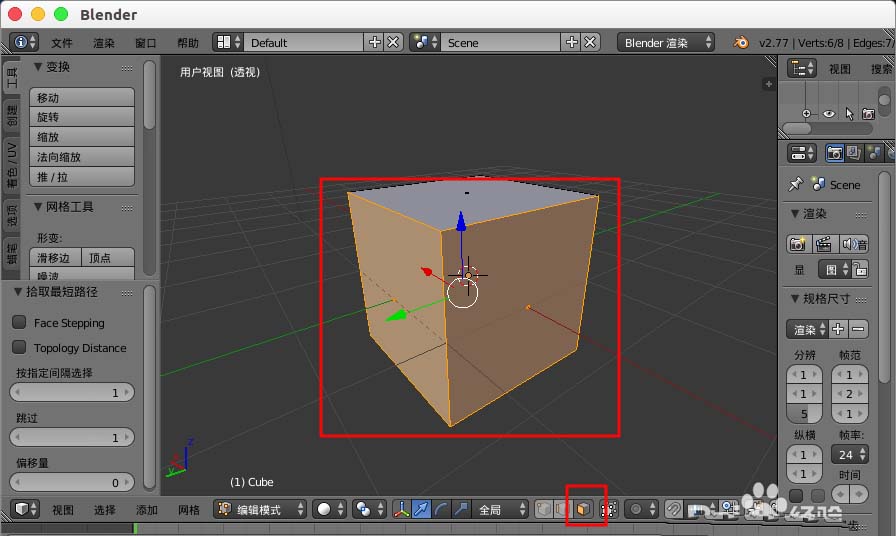The image size is (896, 536).
Task: Click the 移动 button
Action: 82,97
